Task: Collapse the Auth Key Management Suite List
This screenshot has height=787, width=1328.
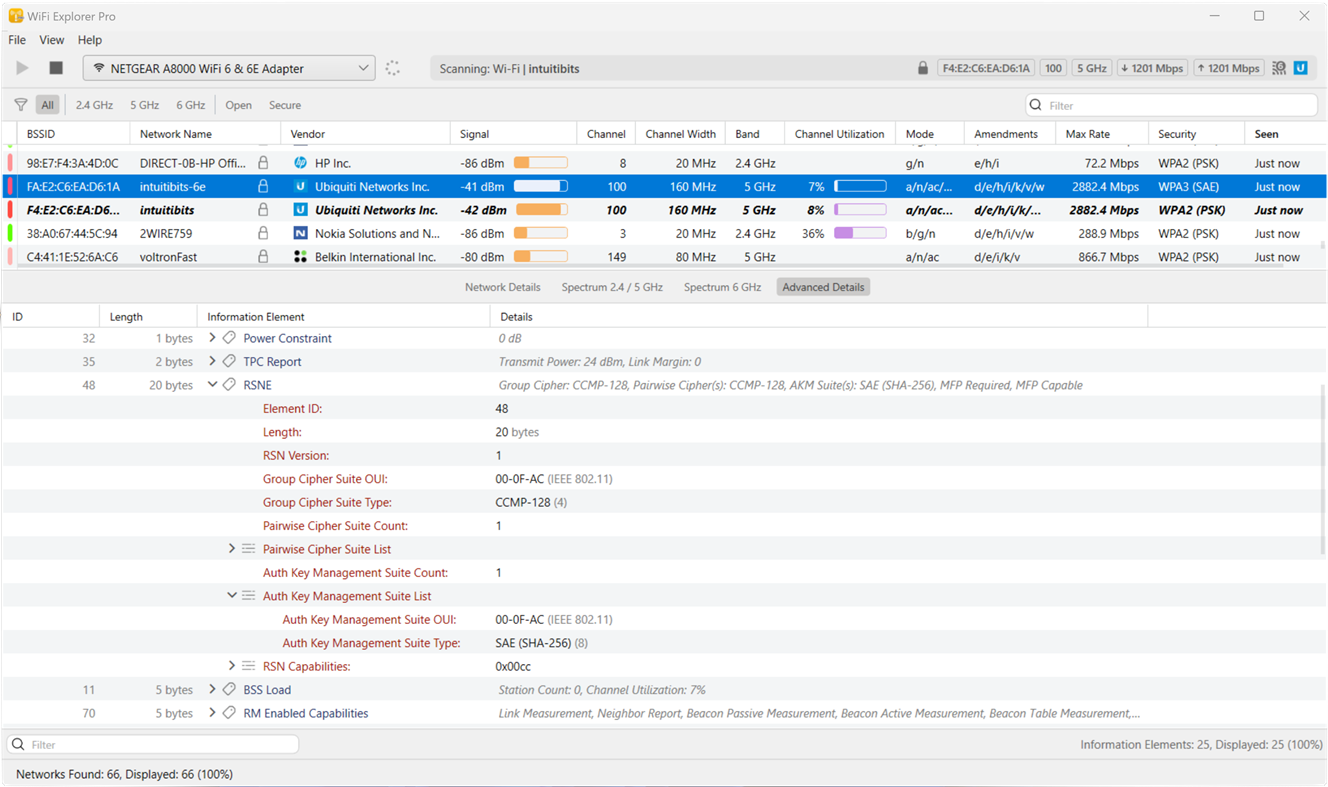Action: pos(231,595)
